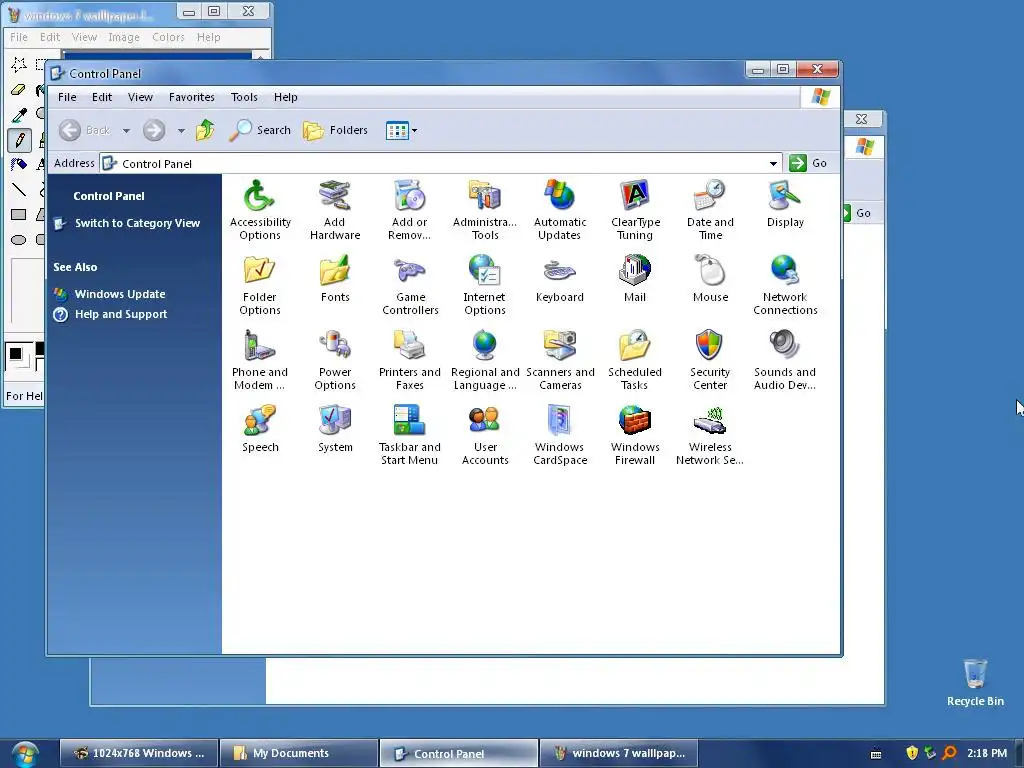Select the Ellipse tool in Paint
Image resolution: width=1024 pixels, height=768 pixels.
tap(19, 240)
